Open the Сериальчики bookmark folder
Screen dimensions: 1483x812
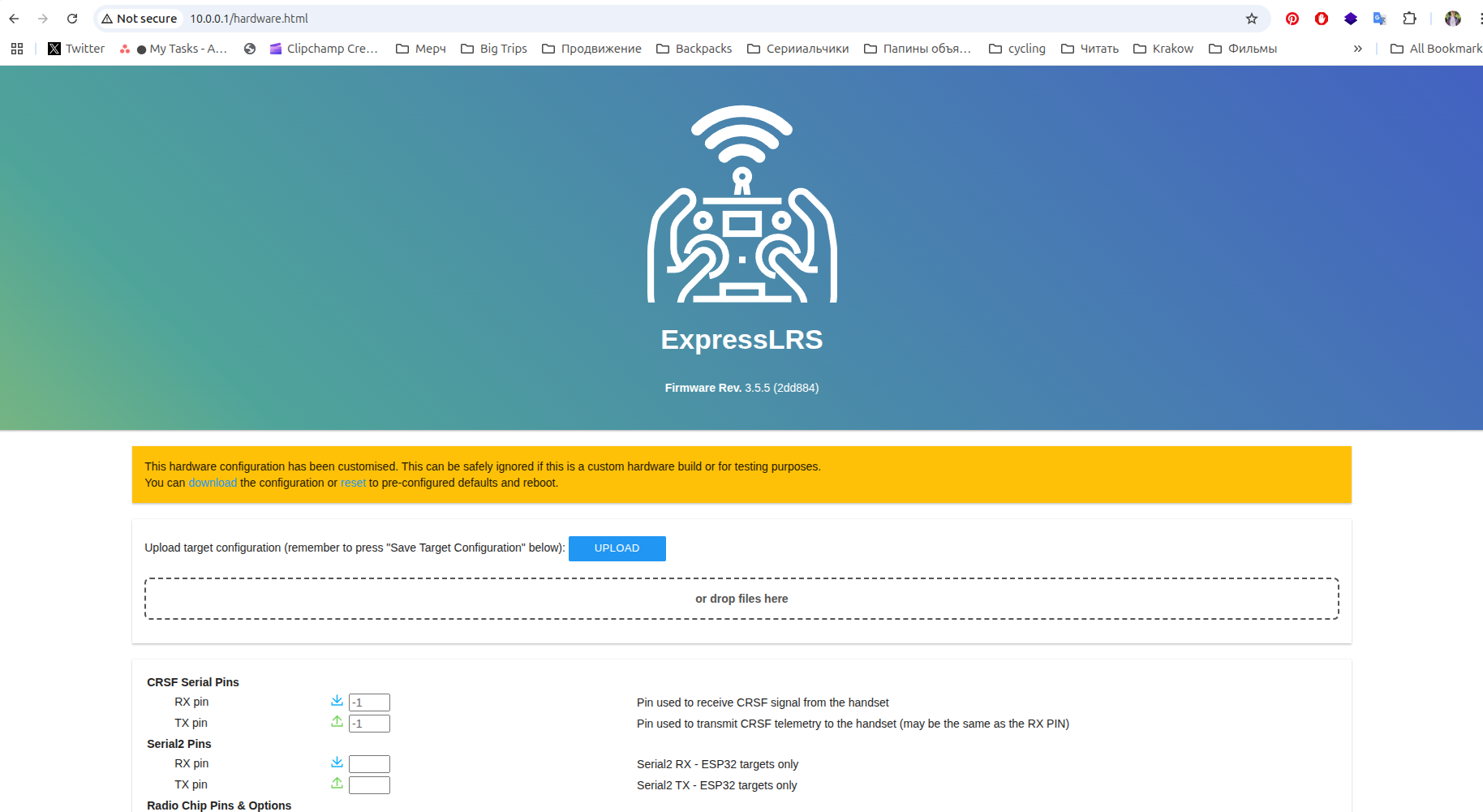coord(798,49)
